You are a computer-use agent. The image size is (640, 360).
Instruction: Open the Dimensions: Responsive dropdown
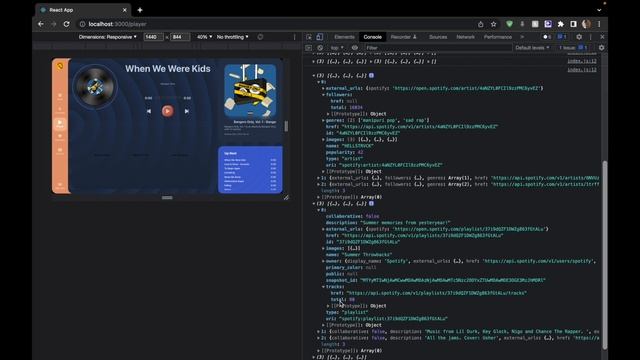108,37
